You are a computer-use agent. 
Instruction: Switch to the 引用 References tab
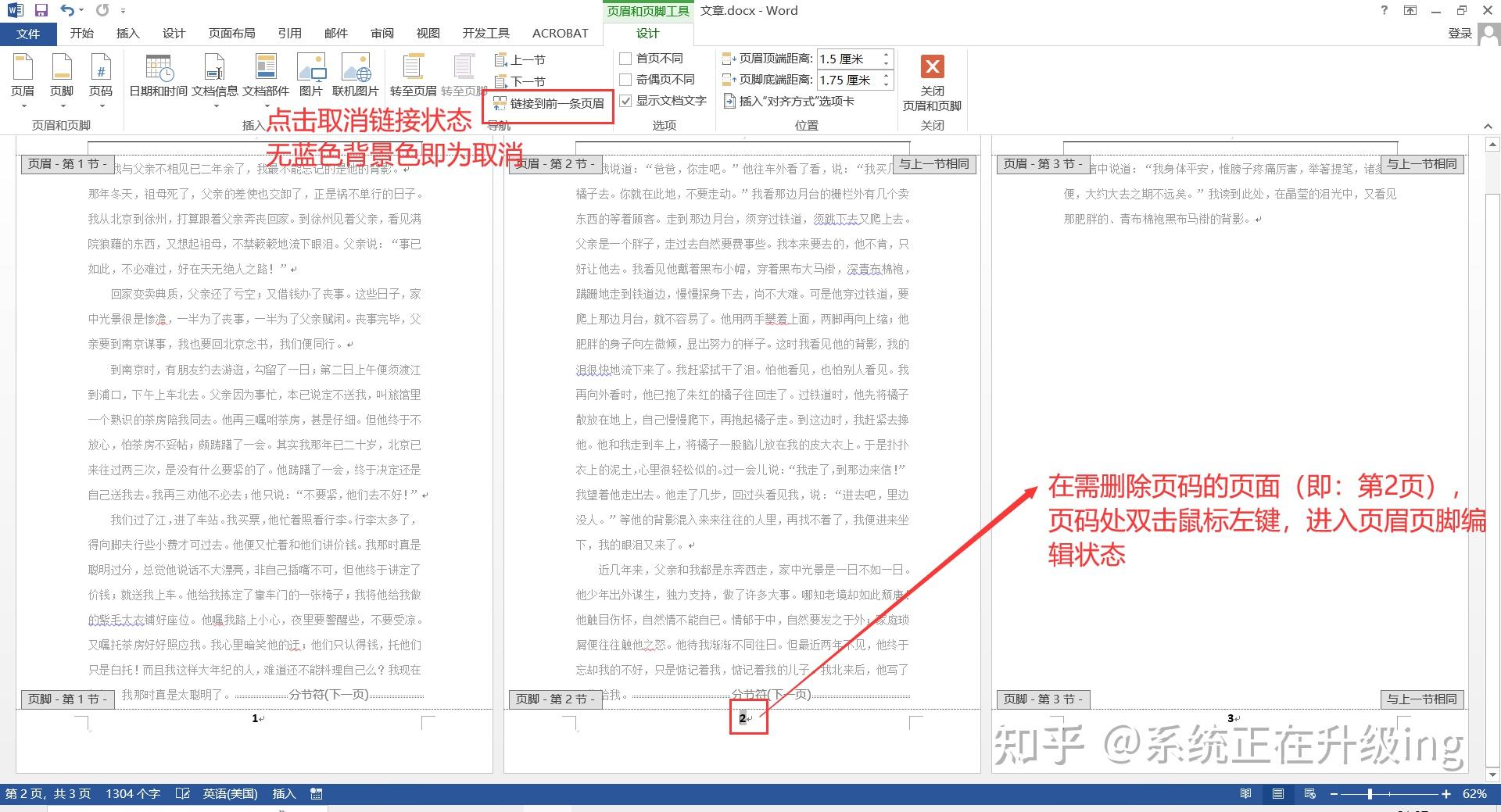pos(289,33)
